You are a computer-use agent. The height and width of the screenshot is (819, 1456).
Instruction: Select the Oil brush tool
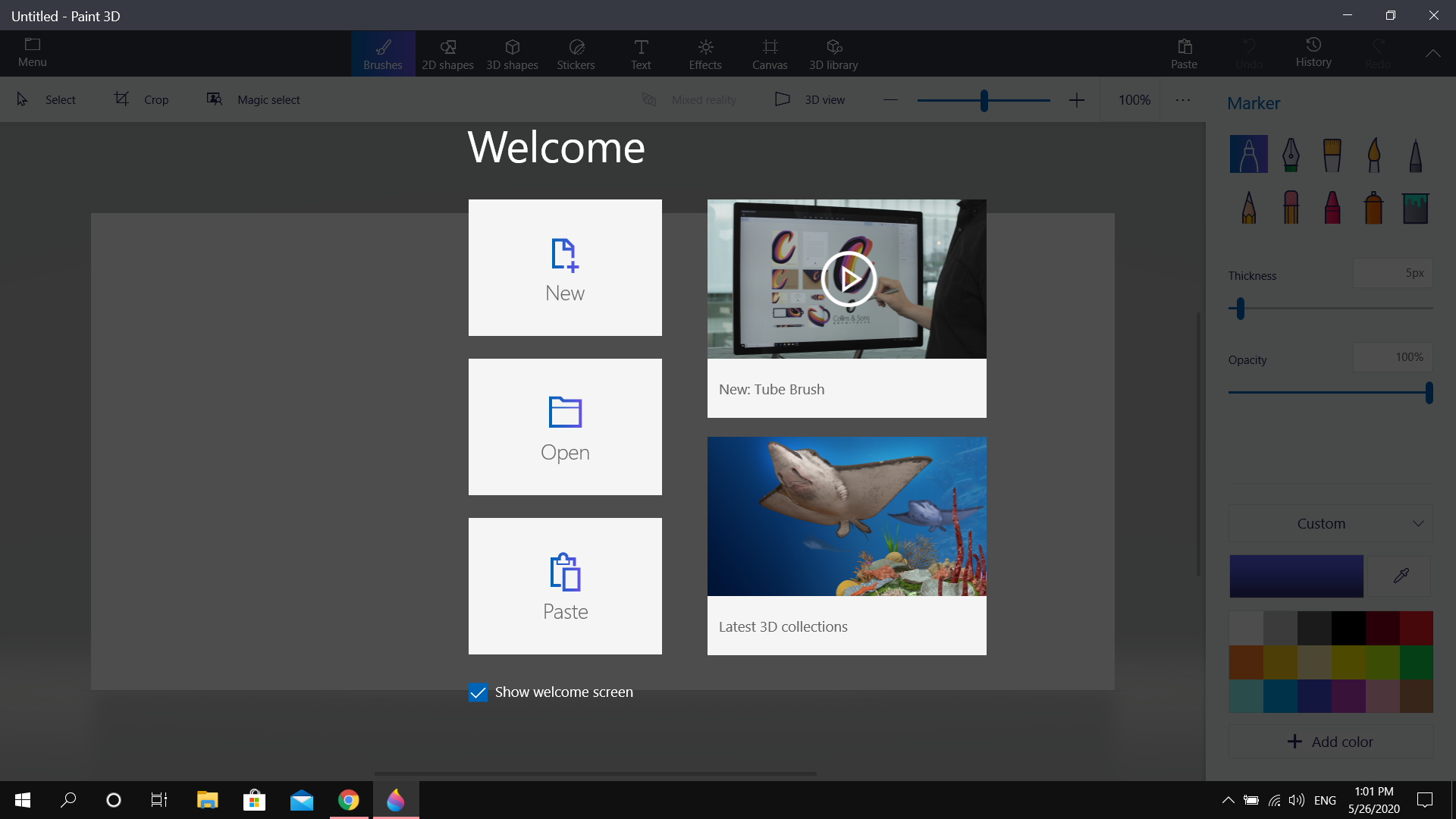(1332, 154)
